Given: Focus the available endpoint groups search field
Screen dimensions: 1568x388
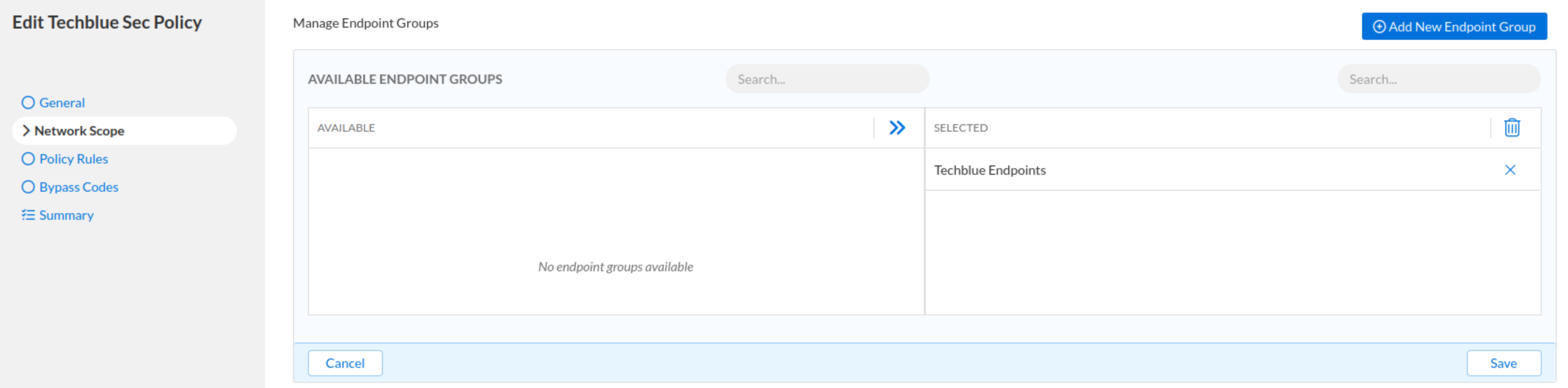Looking at the screenshot, I should (827, 79).
